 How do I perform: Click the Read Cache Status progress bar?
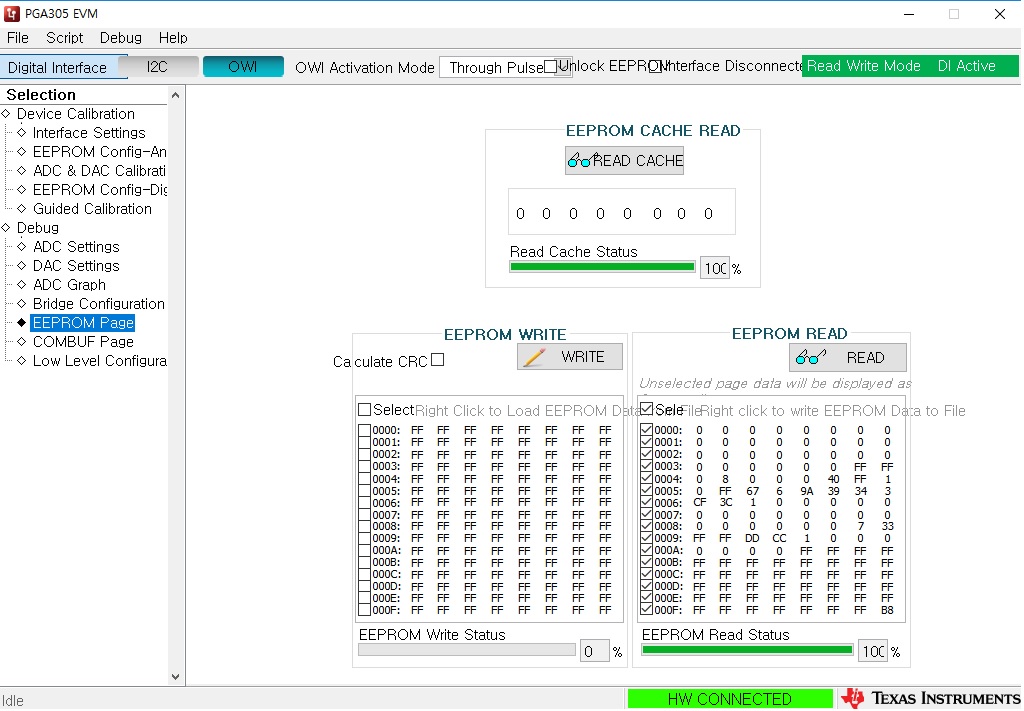tap(602, 266)
